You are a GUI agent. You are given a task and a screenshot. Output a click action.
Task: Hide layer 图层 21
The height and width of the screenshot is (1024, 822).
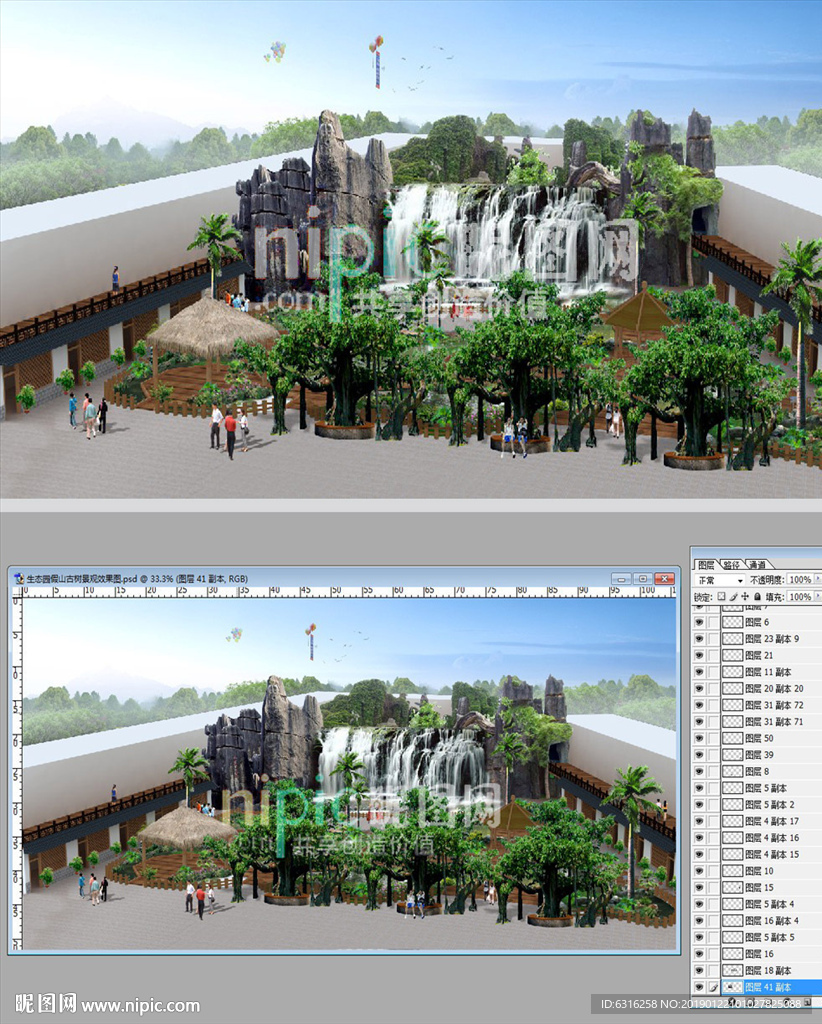click(699, 655)
